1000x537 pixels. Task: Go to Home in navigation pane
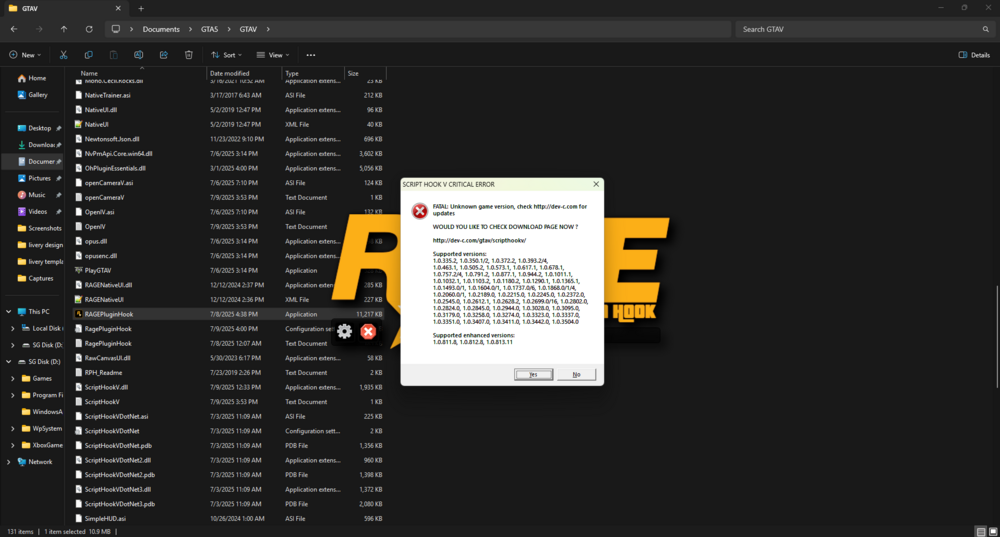click(x=32, y=78)
